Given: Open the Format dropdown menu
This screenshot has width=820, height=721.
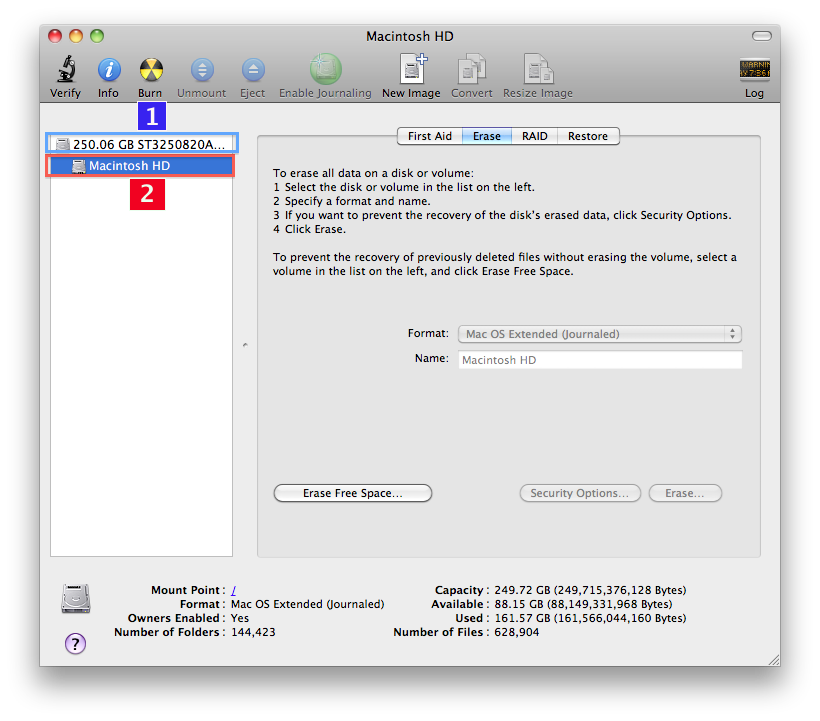Looking at the screenshot, I should [600, 334].
